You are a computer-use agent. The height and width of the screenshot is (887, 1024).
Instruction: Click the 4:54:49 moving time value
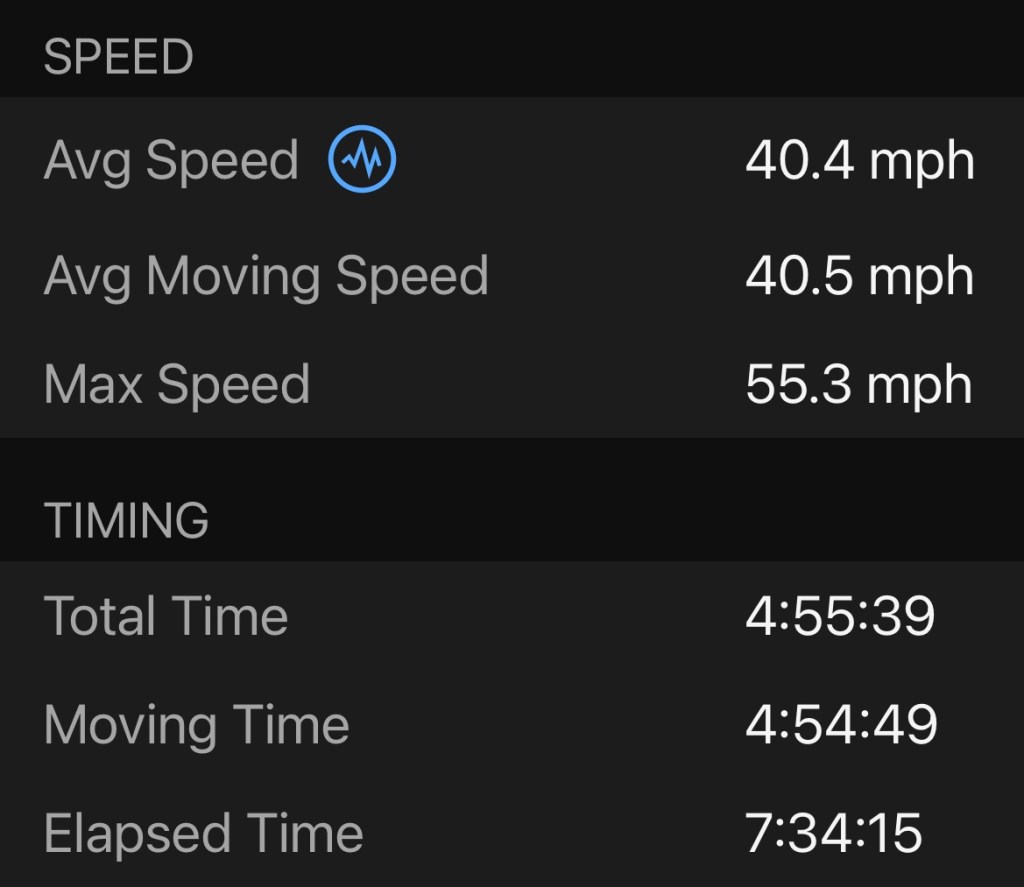click(x=841, y=725)
